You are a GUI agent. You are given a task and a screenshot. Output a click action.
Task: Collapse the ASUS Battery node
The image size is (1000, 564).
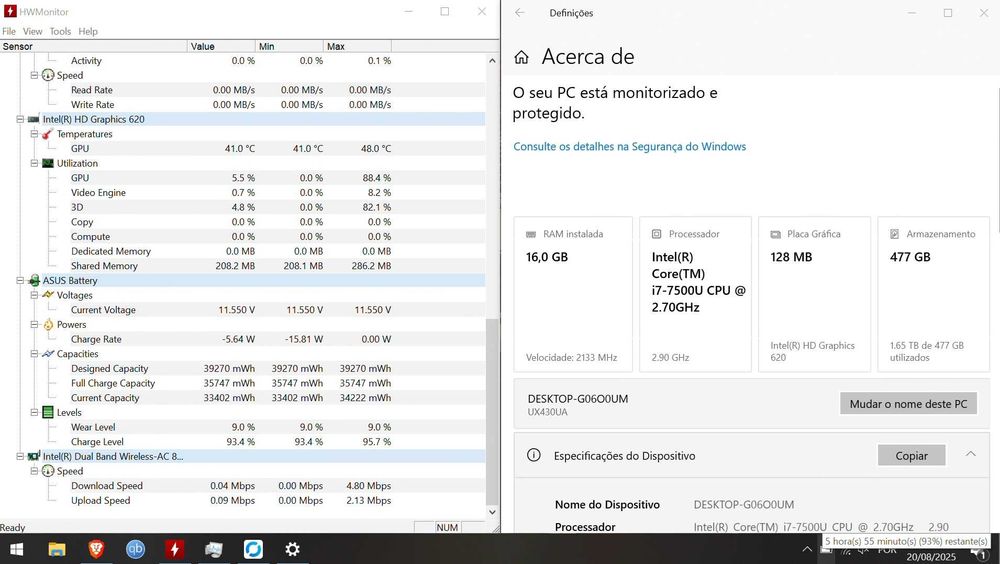(x=20, y=281)
